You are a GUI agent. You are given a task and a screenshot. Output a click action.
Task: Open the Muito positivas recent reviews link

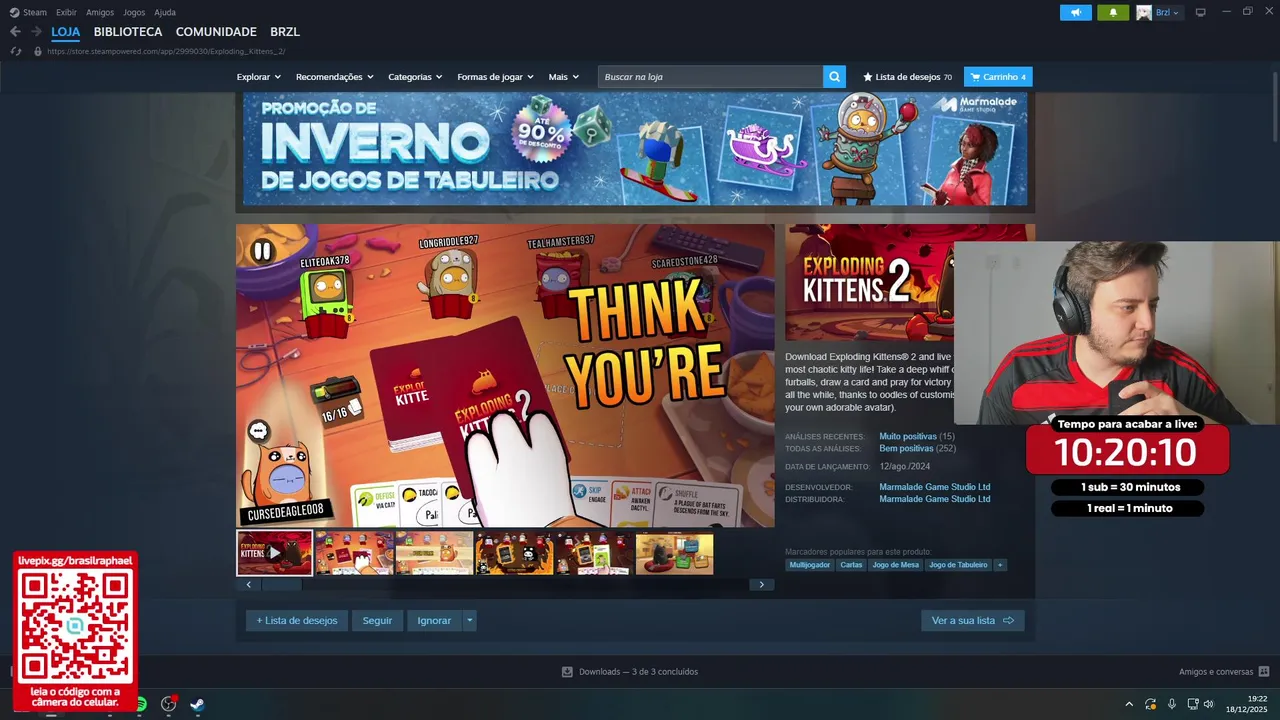coord(908,436)
